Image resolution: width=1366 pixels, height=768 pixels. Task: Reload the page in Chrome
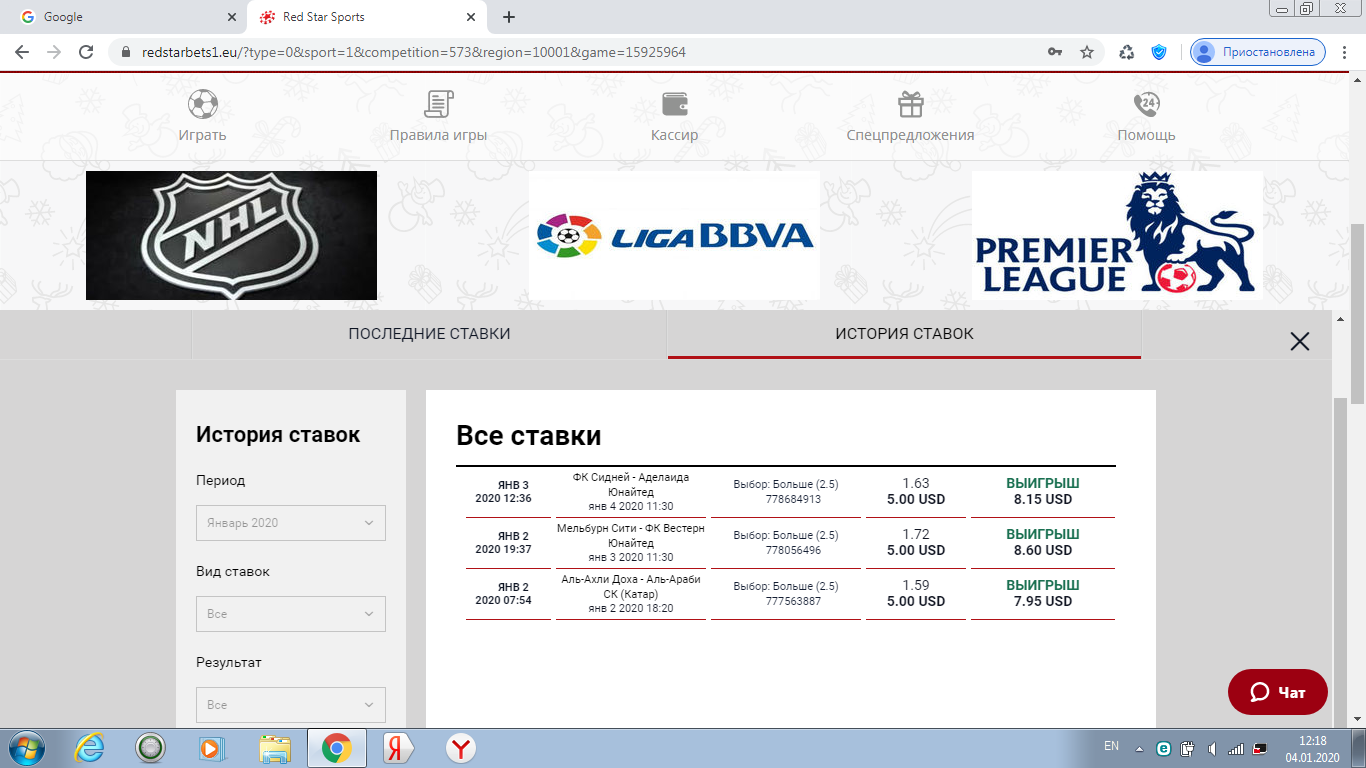[86, 52]
